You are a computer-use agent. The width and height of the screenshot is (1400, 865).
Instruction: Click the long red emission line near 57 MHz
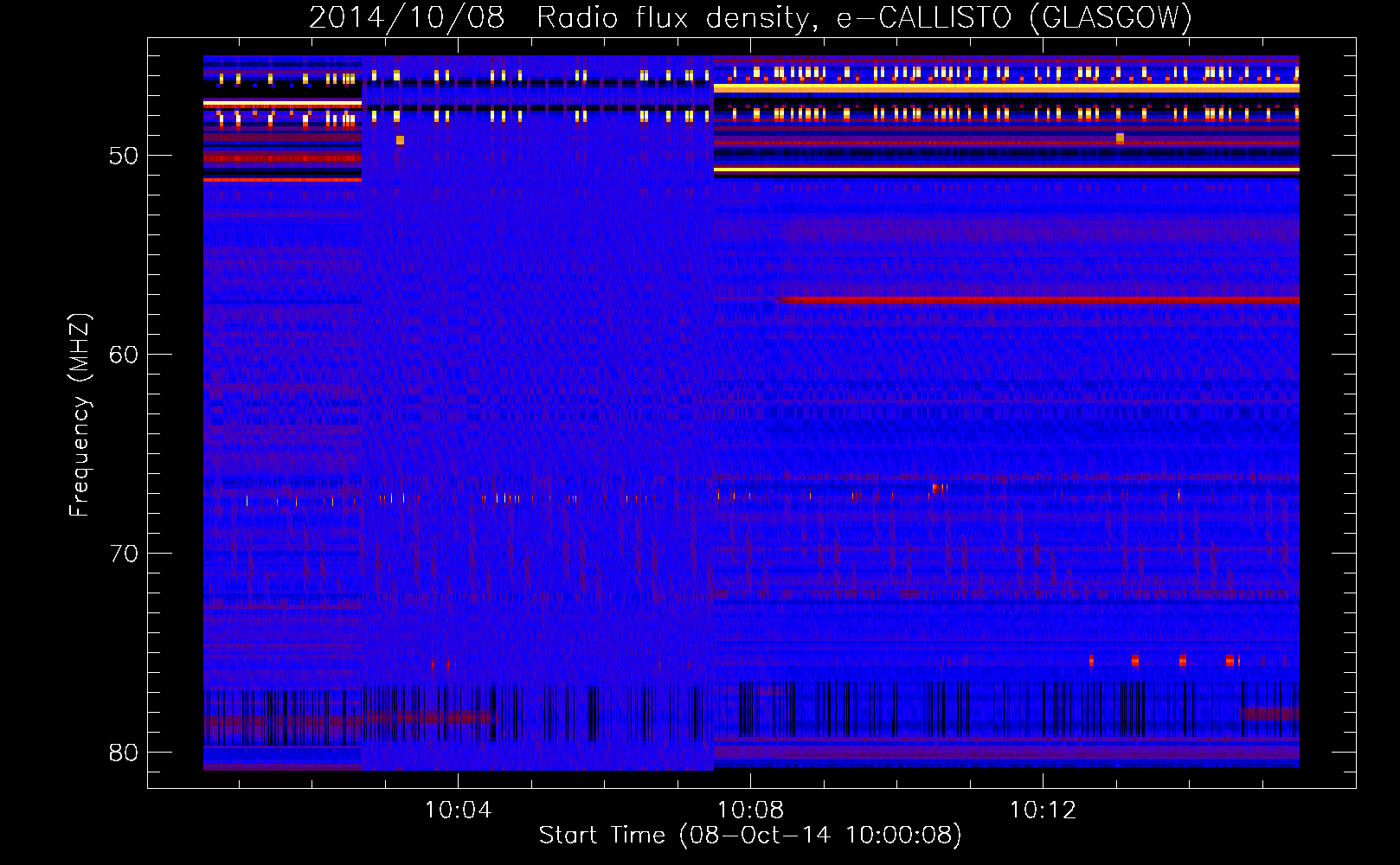[x=1038, y=300]
